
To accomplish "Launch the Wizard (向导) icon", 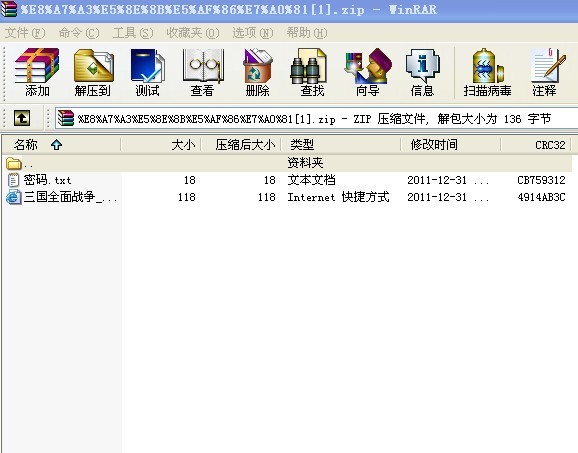I will 368,66.
